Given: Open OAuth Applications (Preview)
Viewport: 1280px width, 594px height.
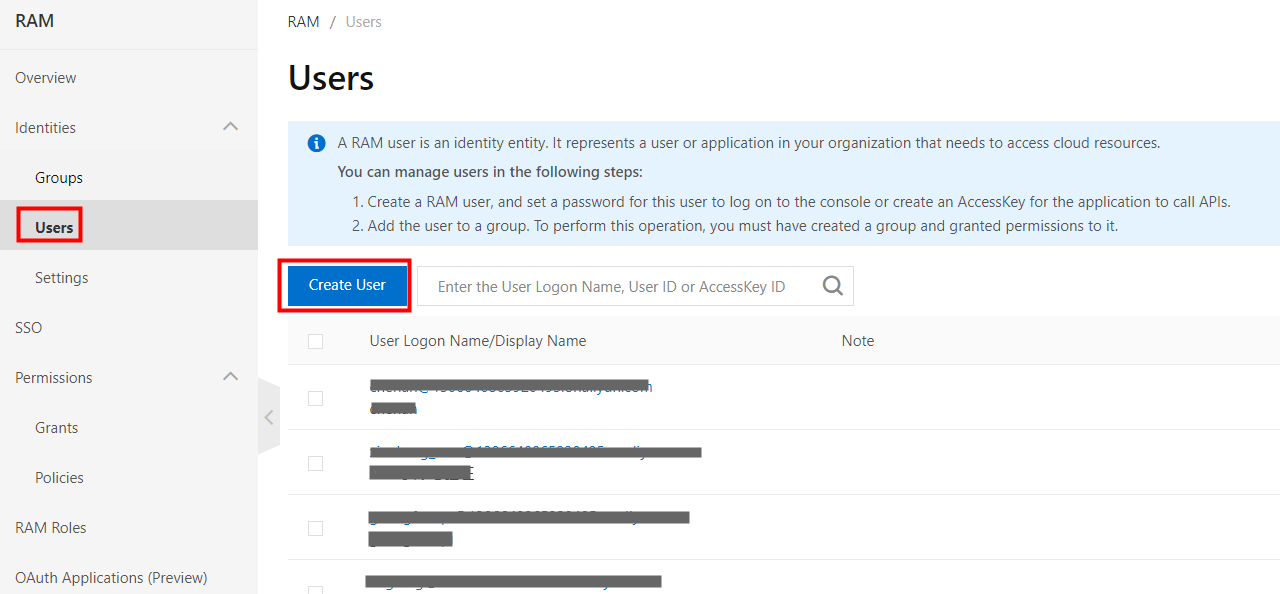Looking at the screenshot, I should tap(111, 577).
